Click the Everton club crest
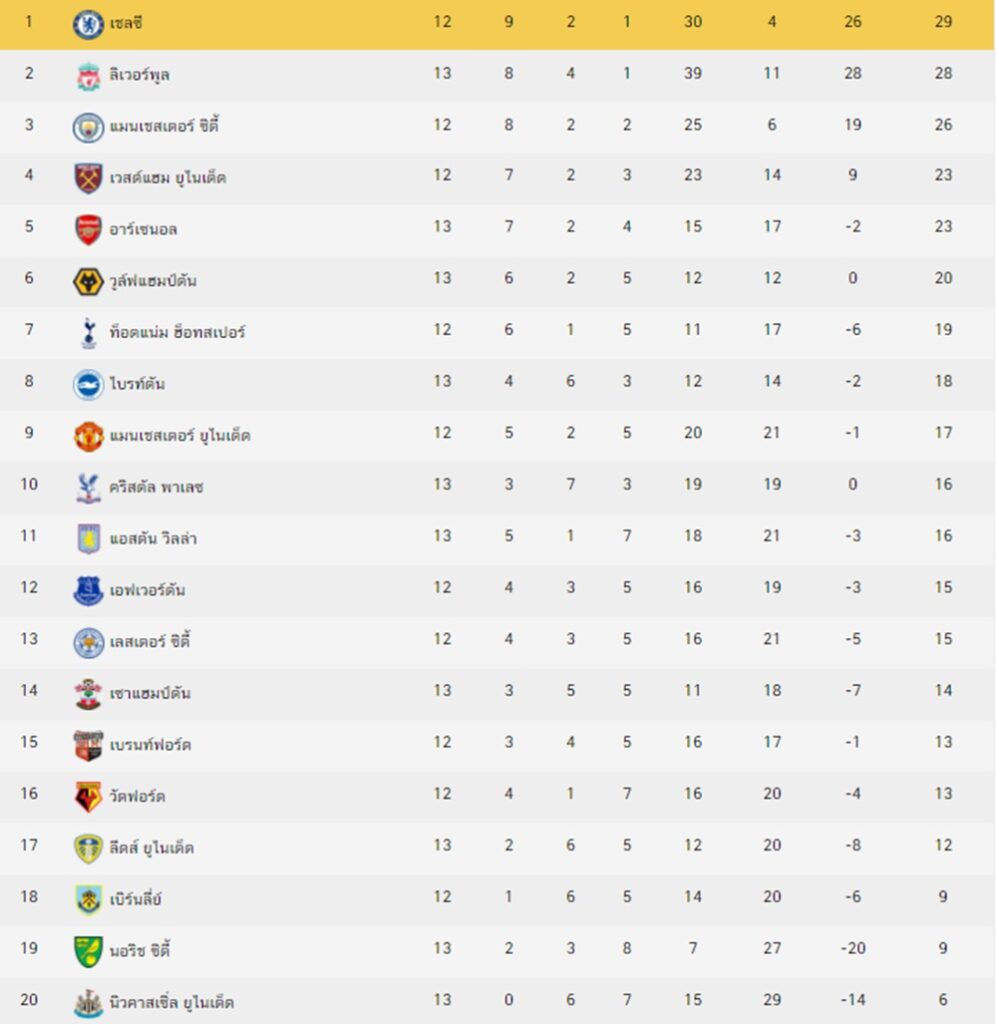Screen dimensions: 997x1024 (x=88, y=591)
